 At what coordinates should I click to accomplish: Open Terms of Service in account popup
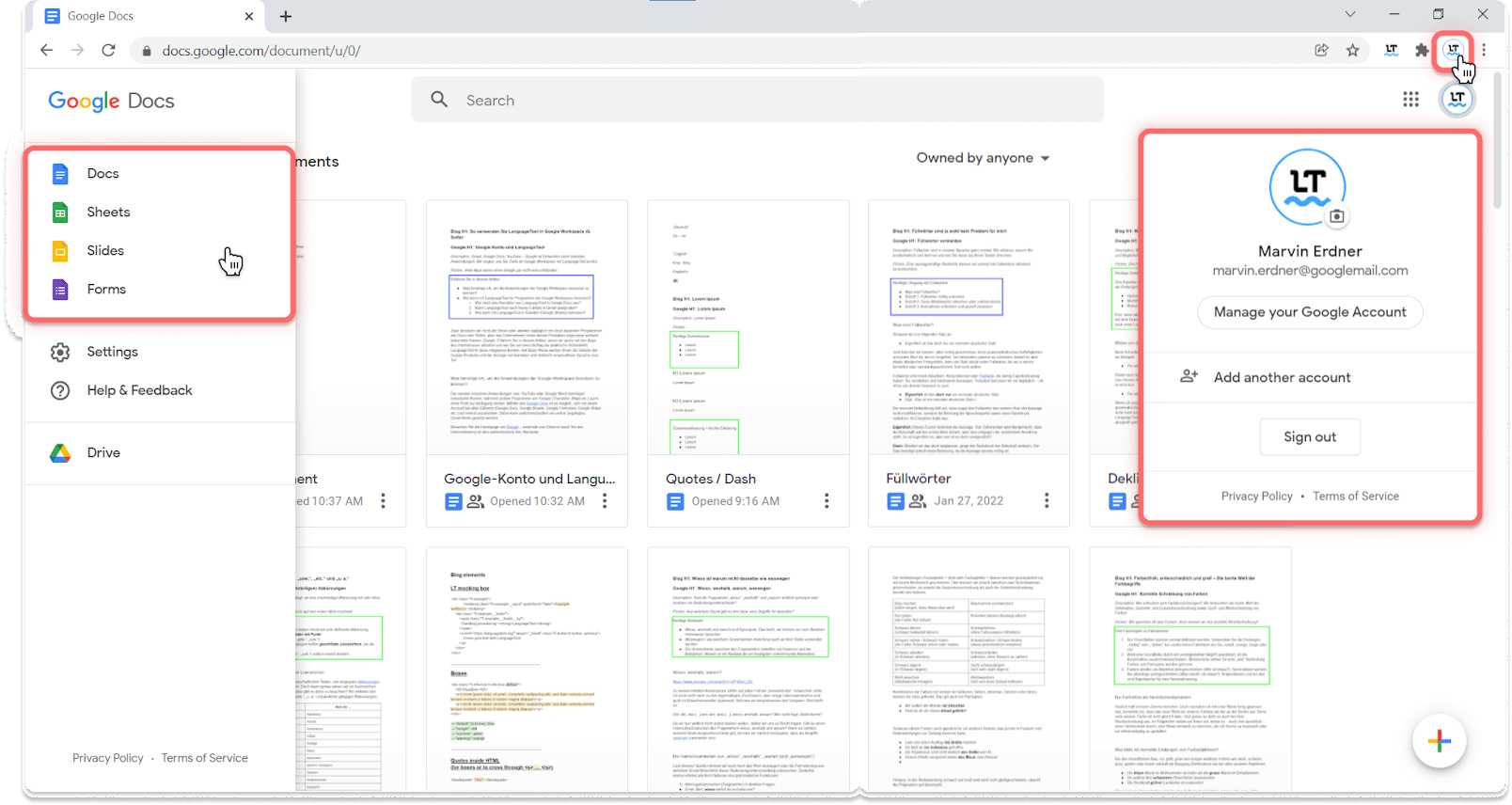click(x=1356, y=497)
